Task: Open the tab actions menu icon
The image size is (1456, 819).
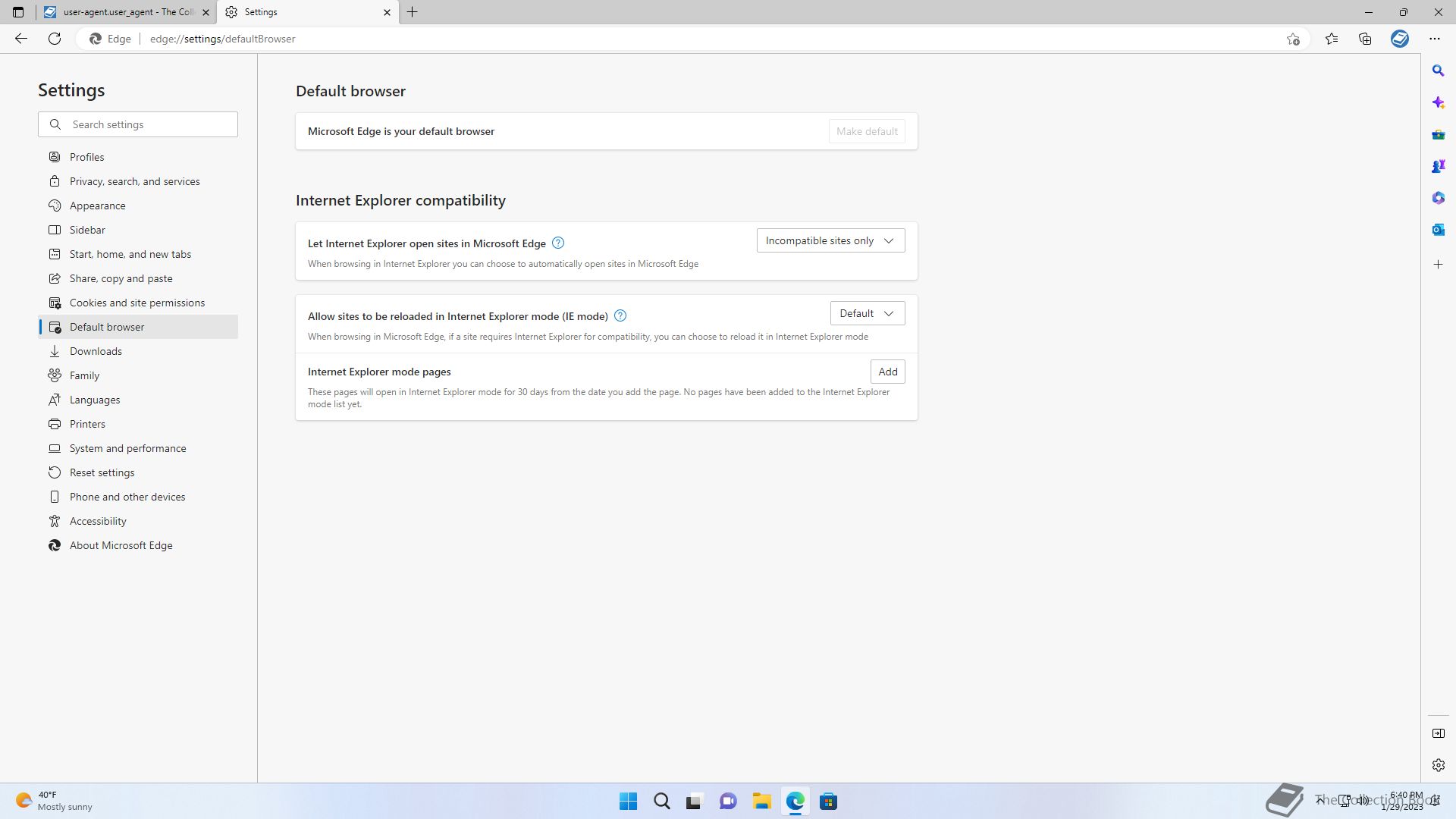Action: pyautogui.click(x=18, y=12)
